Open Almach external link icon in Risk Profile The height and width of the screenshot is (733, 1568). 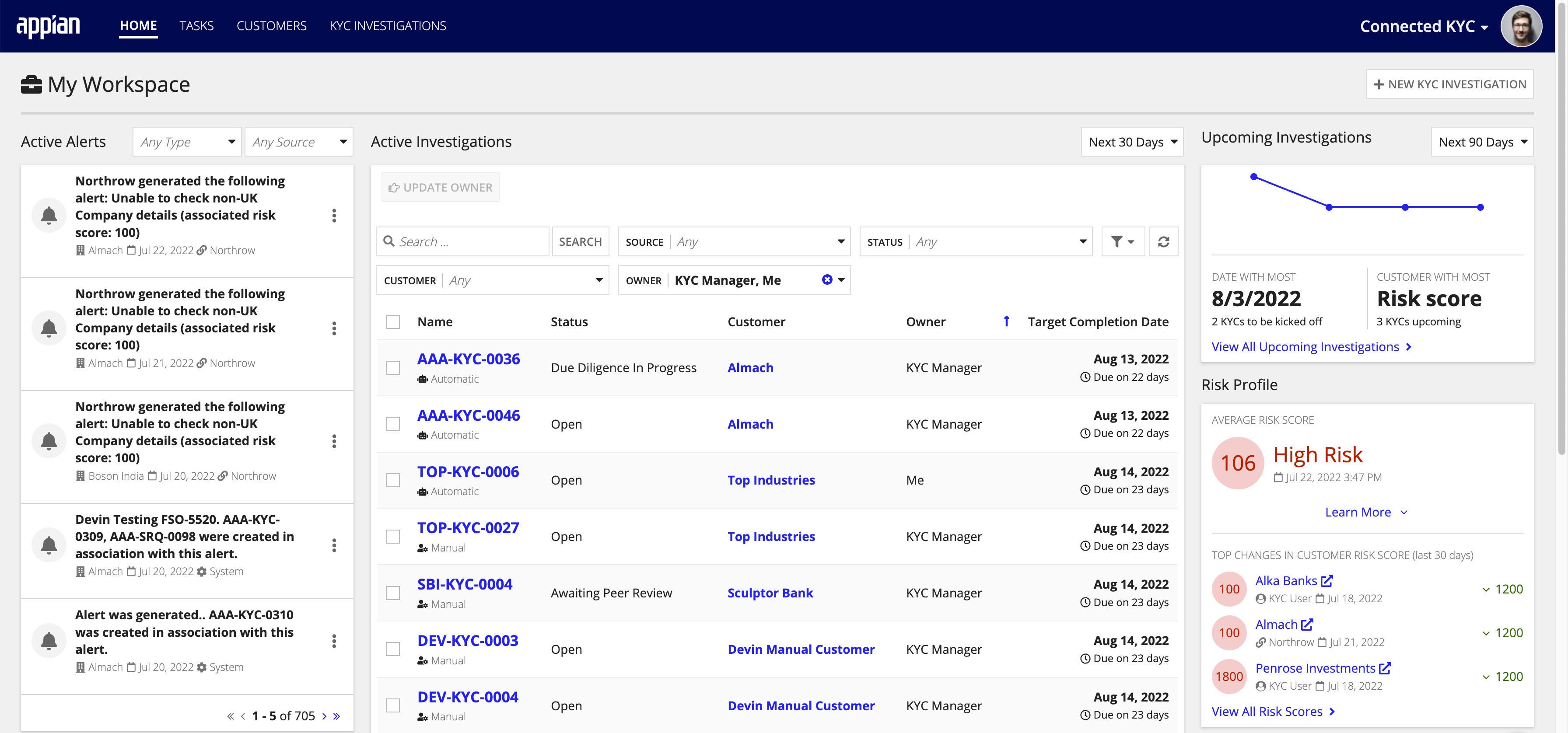click(1307, 624)
